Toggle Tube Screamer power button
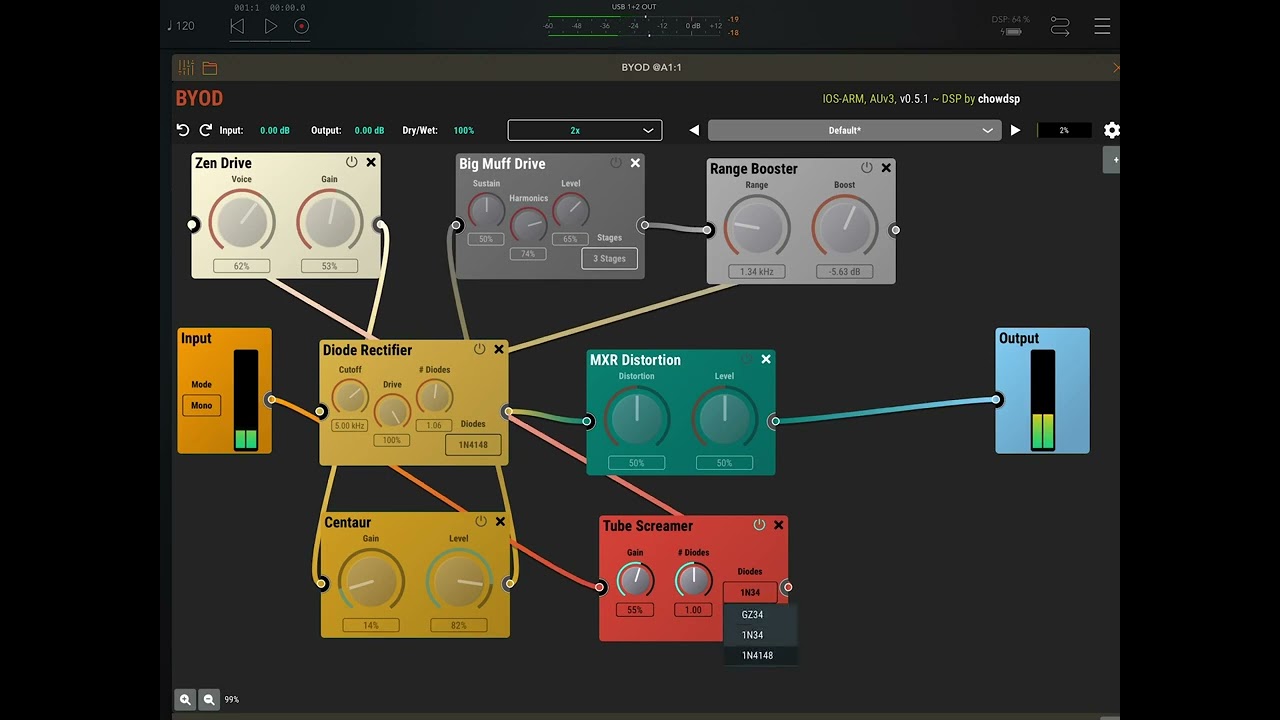The image size is (1280, 720). (759, 525)
